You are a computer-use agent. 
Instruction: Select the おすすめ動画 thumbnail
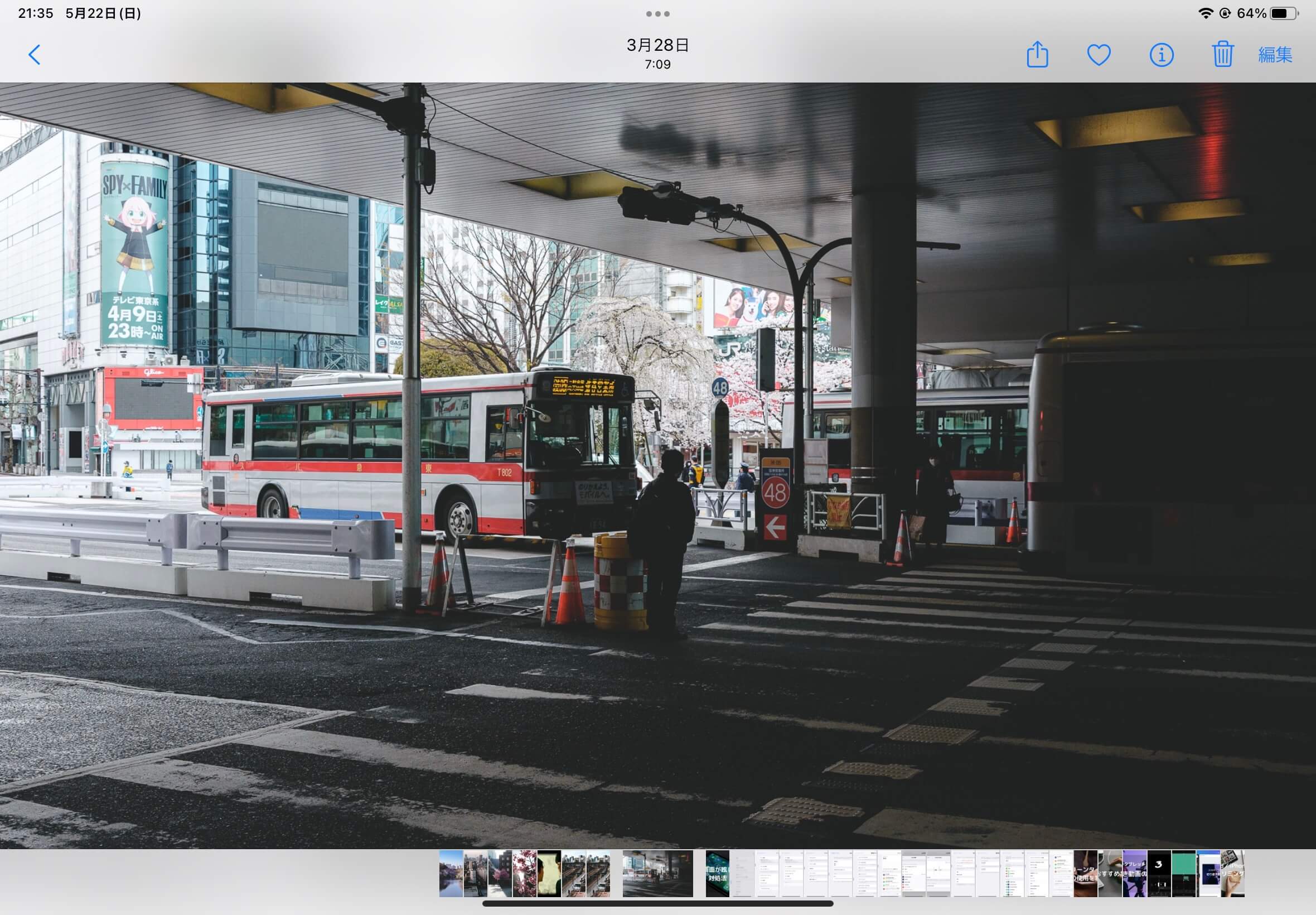coord(1110,874)
